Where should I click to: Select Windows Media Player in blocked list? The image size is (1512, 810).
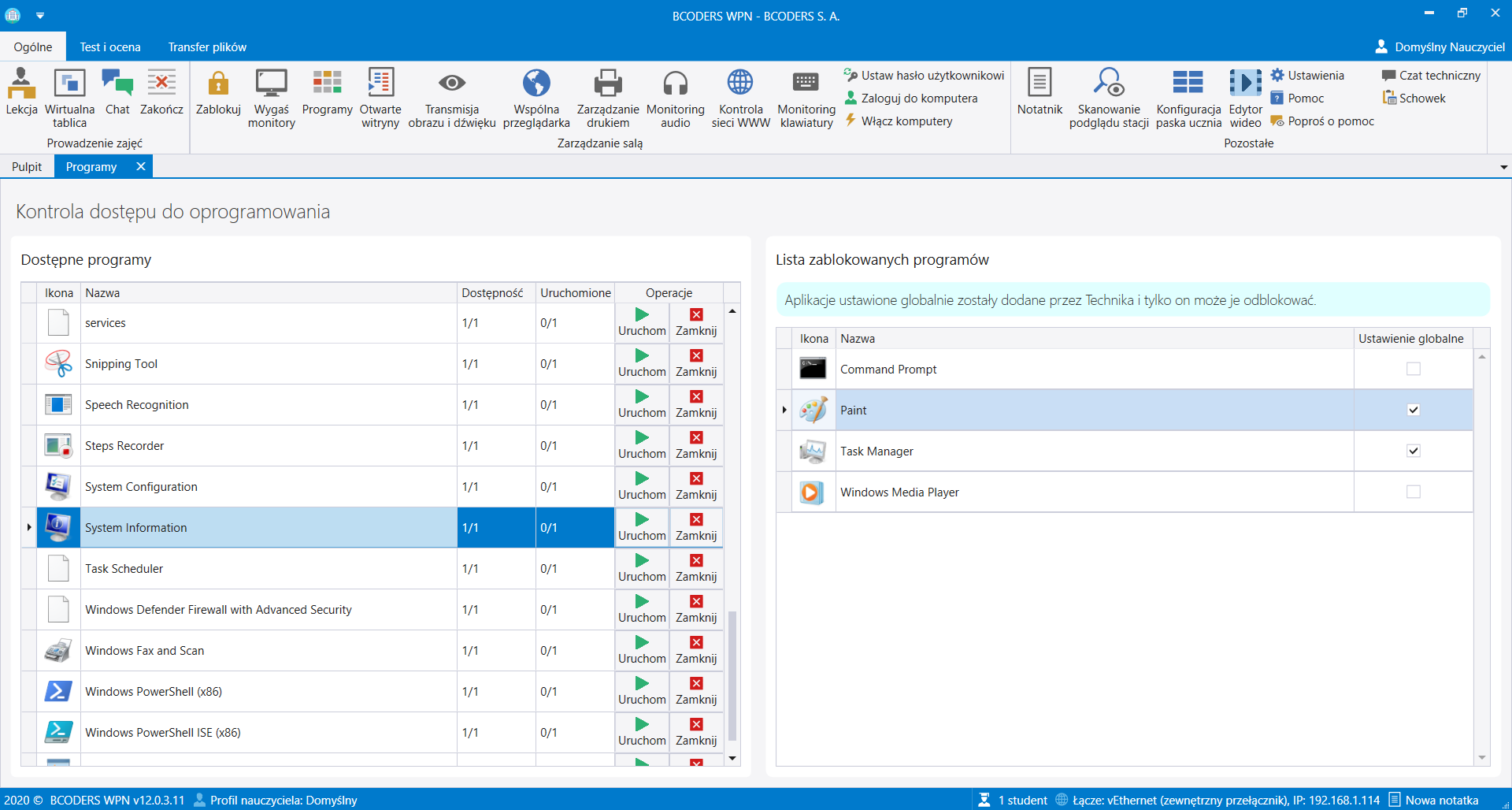1125,492
